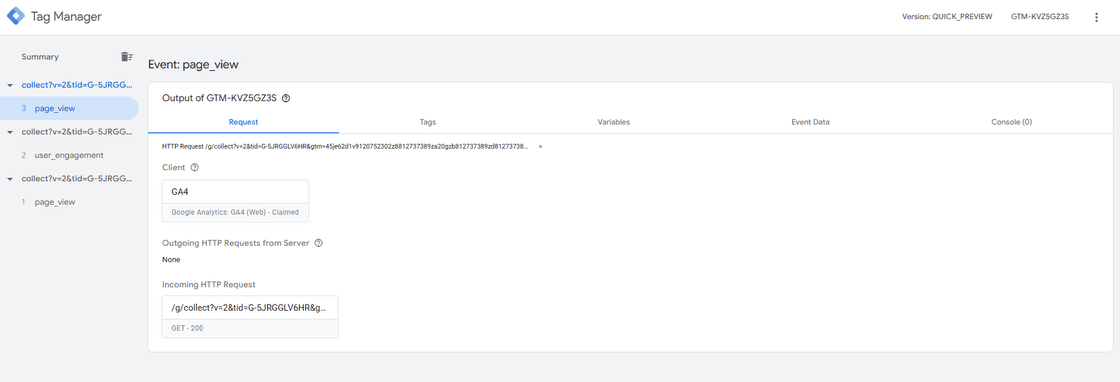Click the Event: page_view heading

193,64
